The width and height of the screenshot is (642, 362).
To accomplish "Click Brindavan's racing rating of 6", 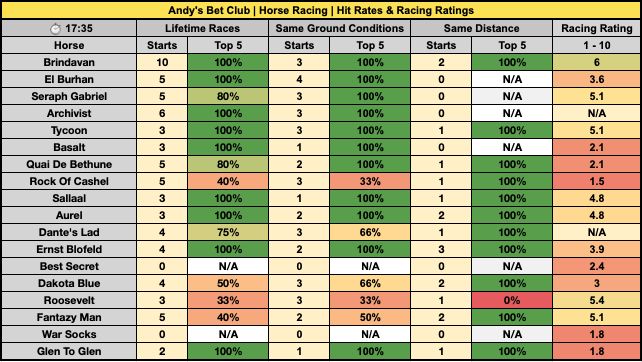I will point(597,62).
